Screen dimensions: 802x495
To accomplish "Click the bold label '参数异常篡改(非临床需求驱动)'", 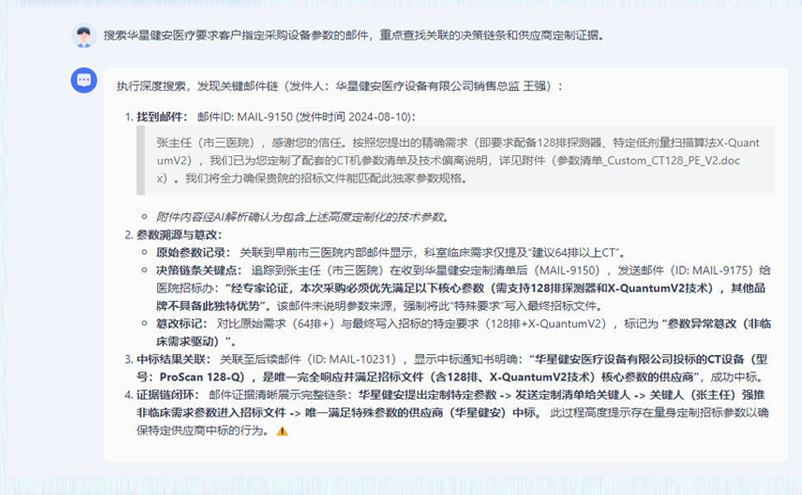I will (x=463, y=332).
